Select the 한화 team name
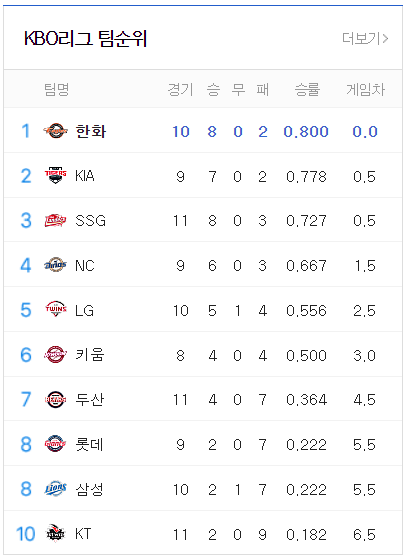This screenshot has width=409, height=560. pos(91,131)
